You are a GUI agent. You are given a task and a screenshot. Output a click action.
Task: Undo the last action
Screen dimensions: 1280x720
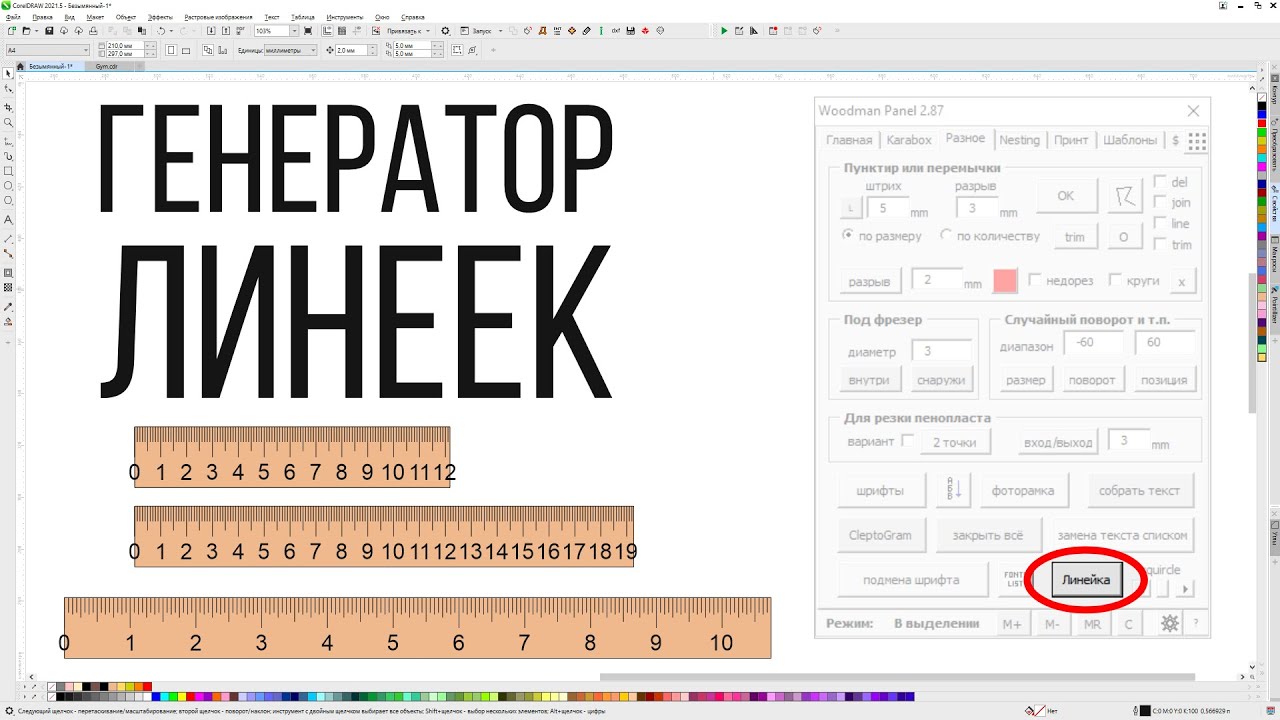pos(160,31)
